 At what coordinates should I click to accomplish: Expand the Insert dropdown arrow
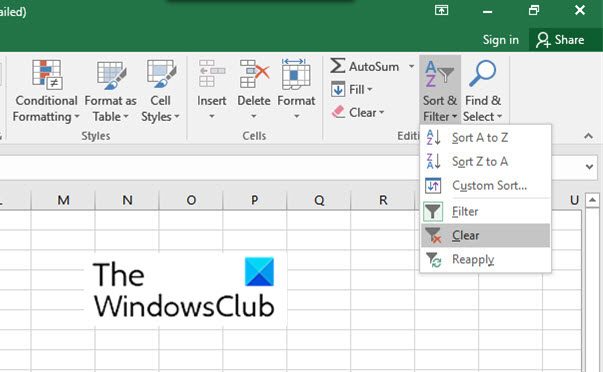point(212,116)
